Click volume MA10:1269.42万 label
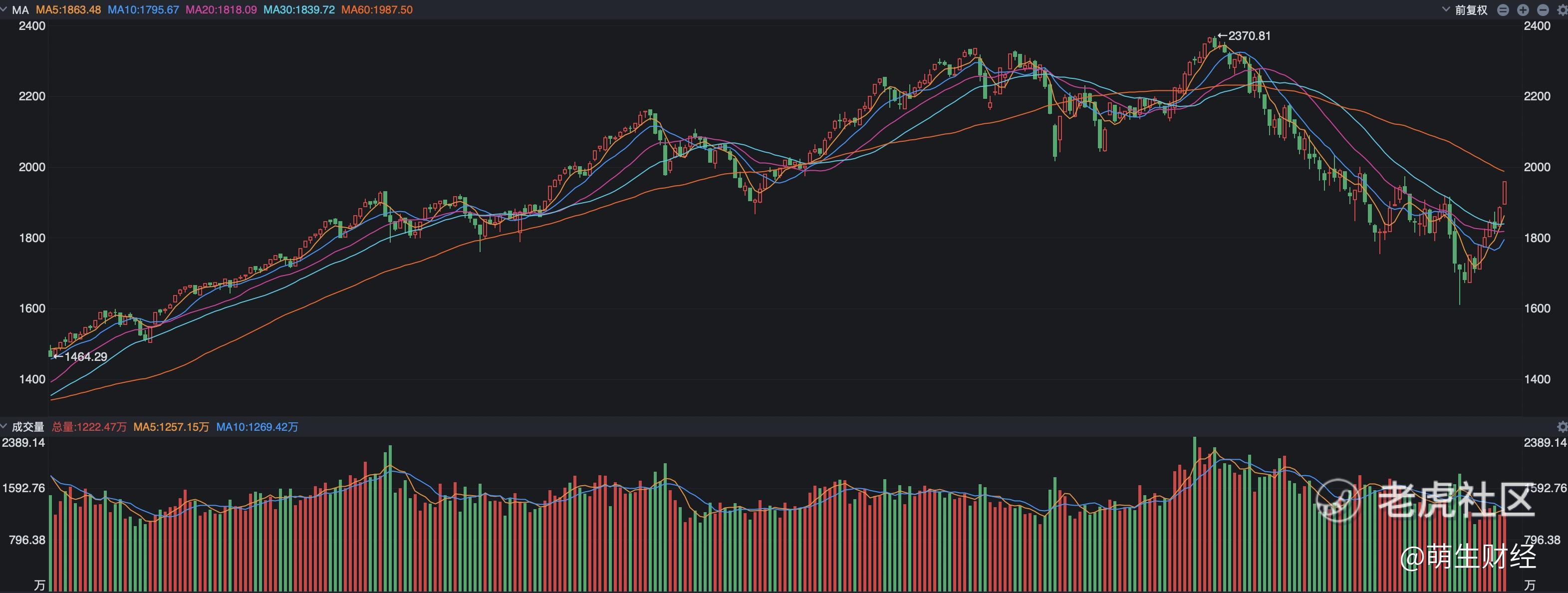Viewport: 1568px width, 593px height. tap(257, 427)
